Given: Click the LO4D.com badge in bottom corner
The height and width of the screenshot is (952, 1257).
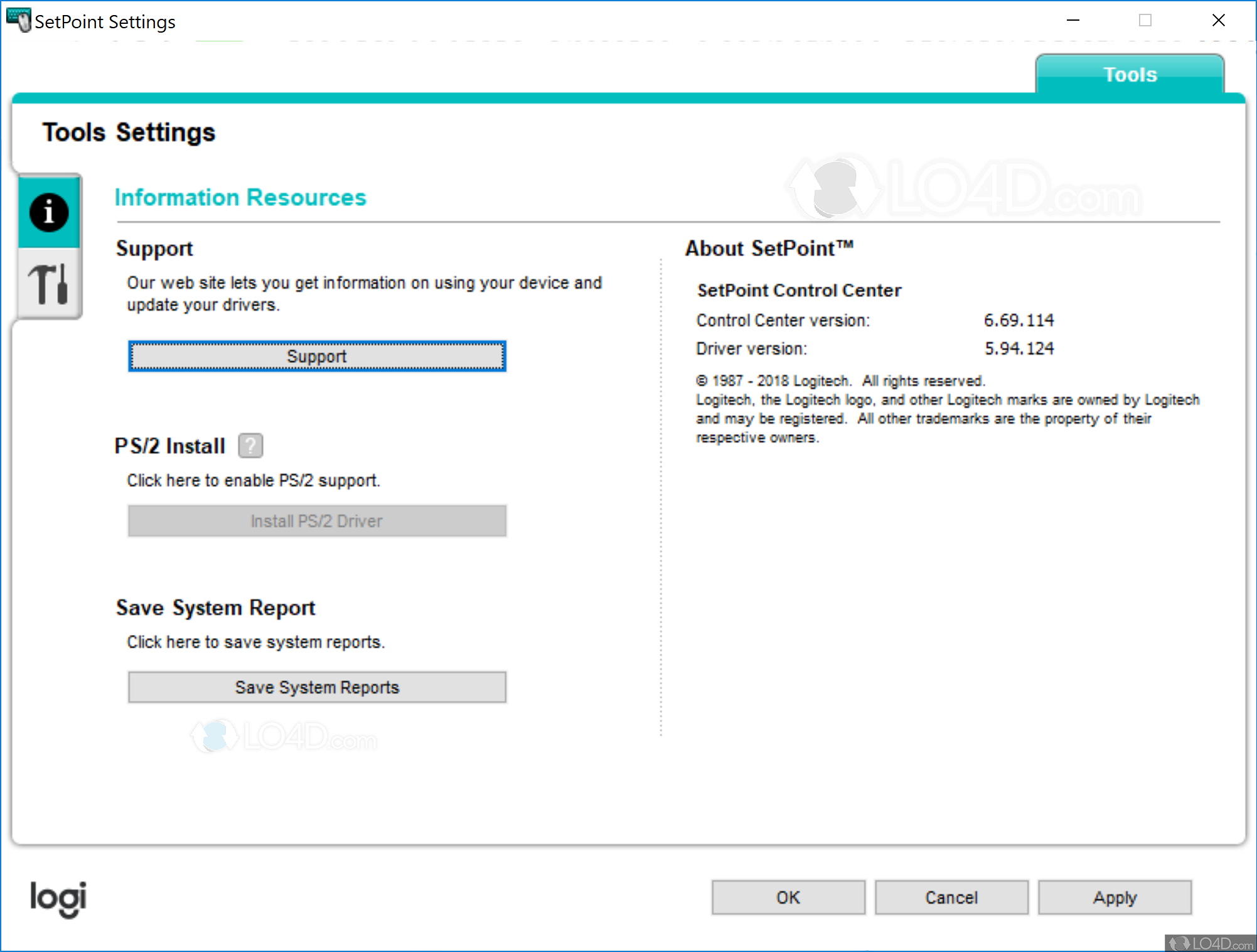Looking at the screenshot, I should [x=1210, y=943].
